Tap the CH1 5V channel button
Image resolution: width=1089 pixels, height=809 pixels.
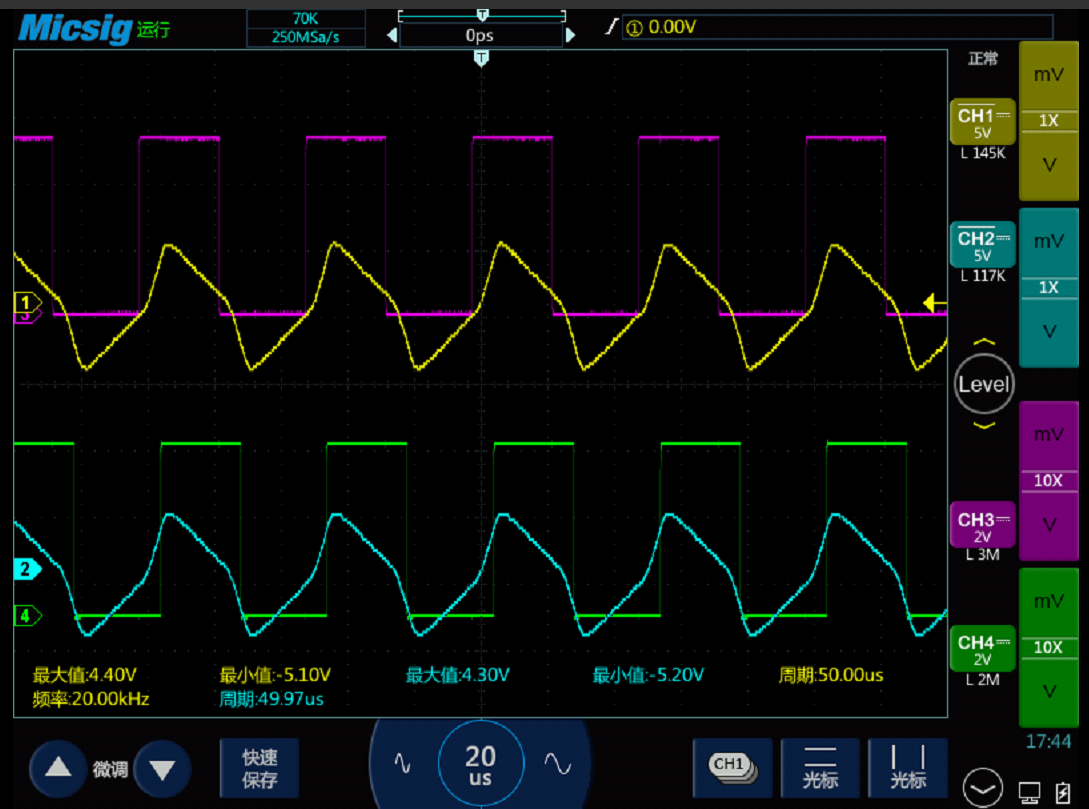pos(982,123)
